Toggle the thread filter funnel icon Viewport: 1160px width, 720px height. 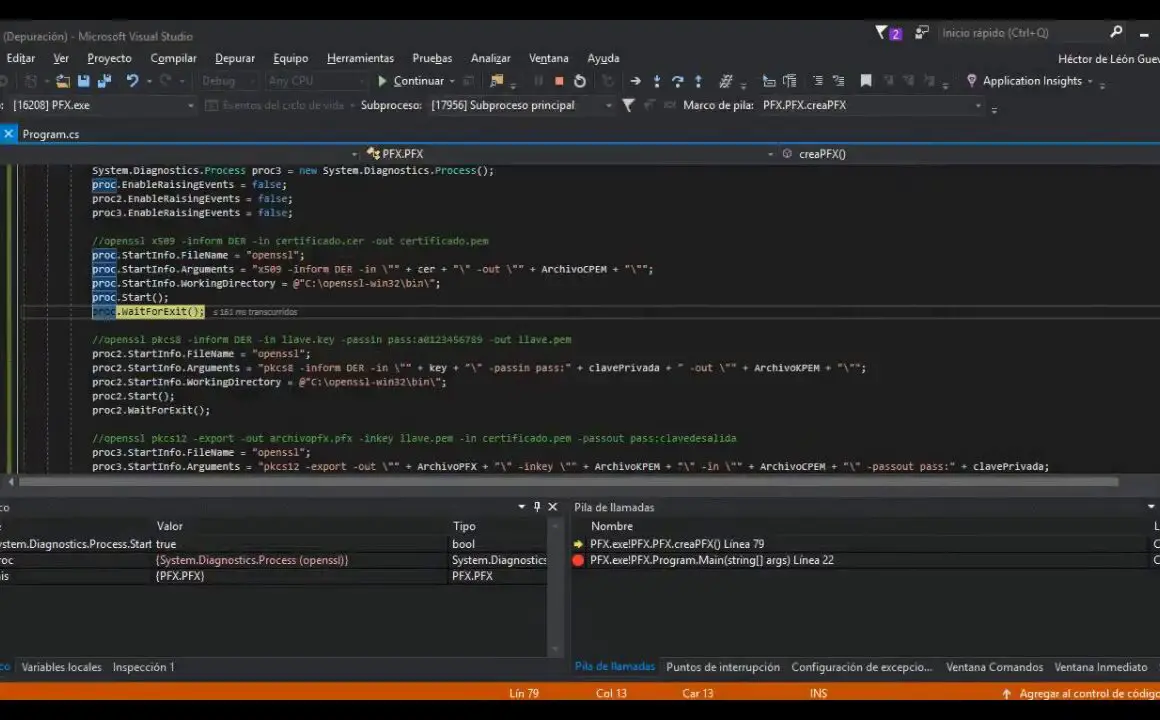pyautogui.click(x=628, y=105)
